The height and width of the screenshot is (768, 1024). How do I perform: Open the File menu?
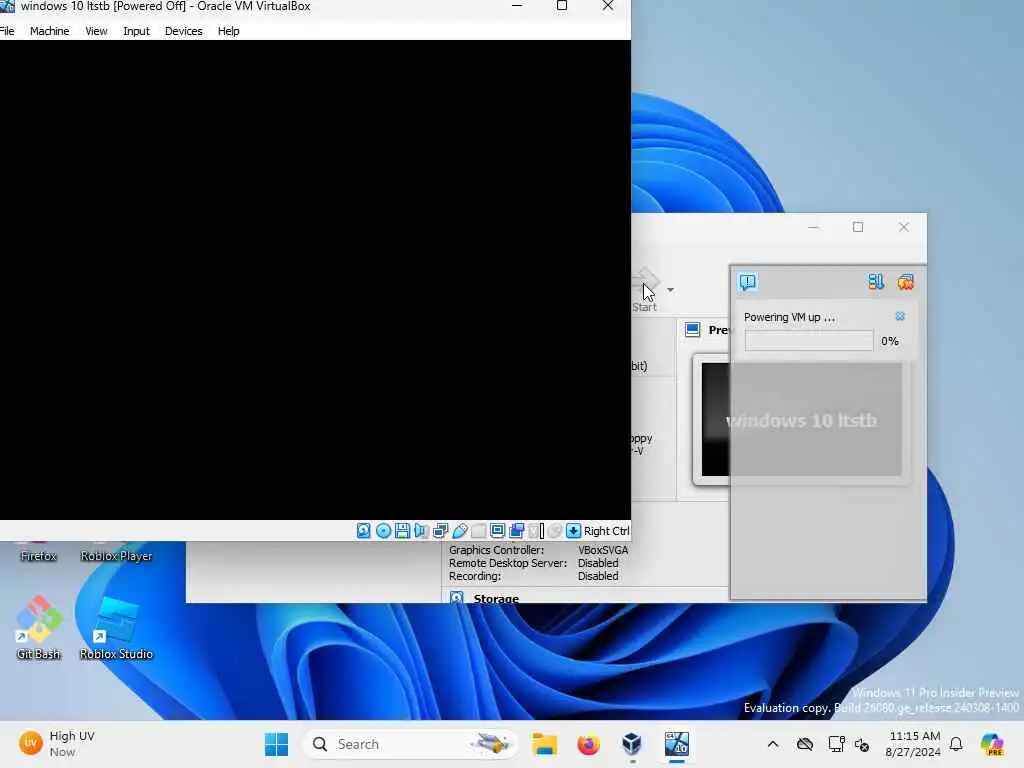(7, 31)
